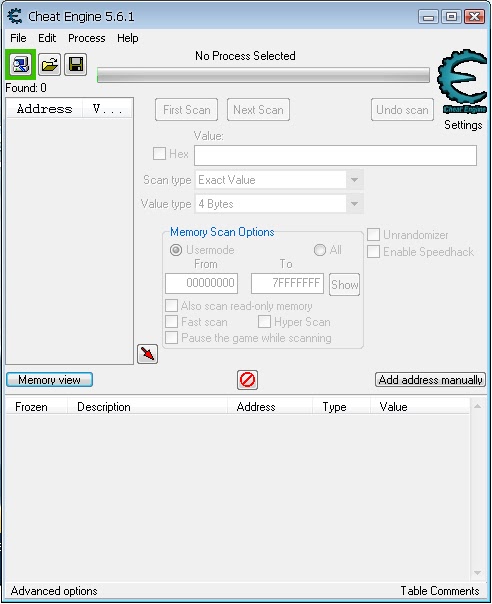
Task: Click the address table scroll-down arrow
Action: click(x=477, y=573)
